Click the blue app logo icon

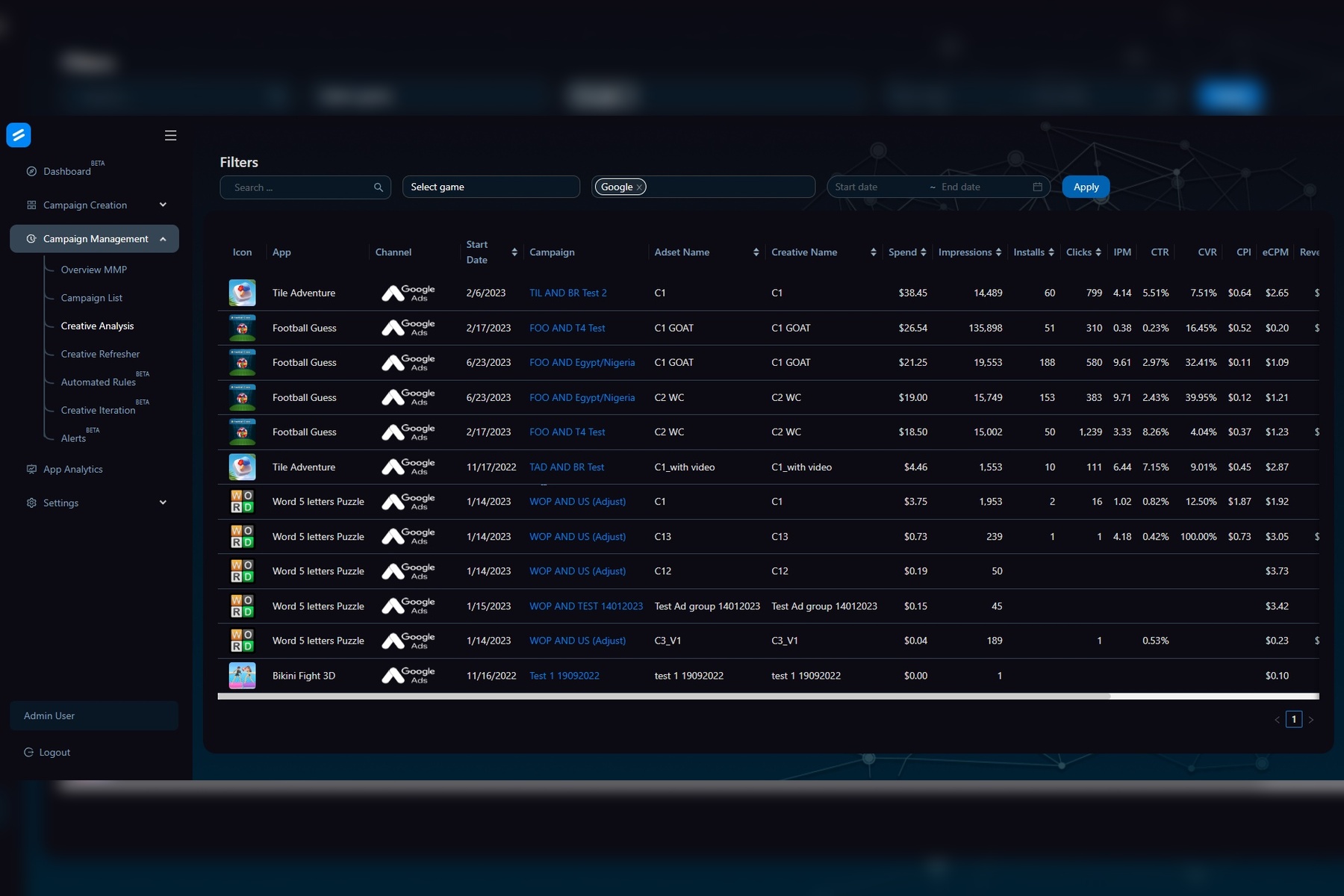pyautogui.click(x=19, y=135)
